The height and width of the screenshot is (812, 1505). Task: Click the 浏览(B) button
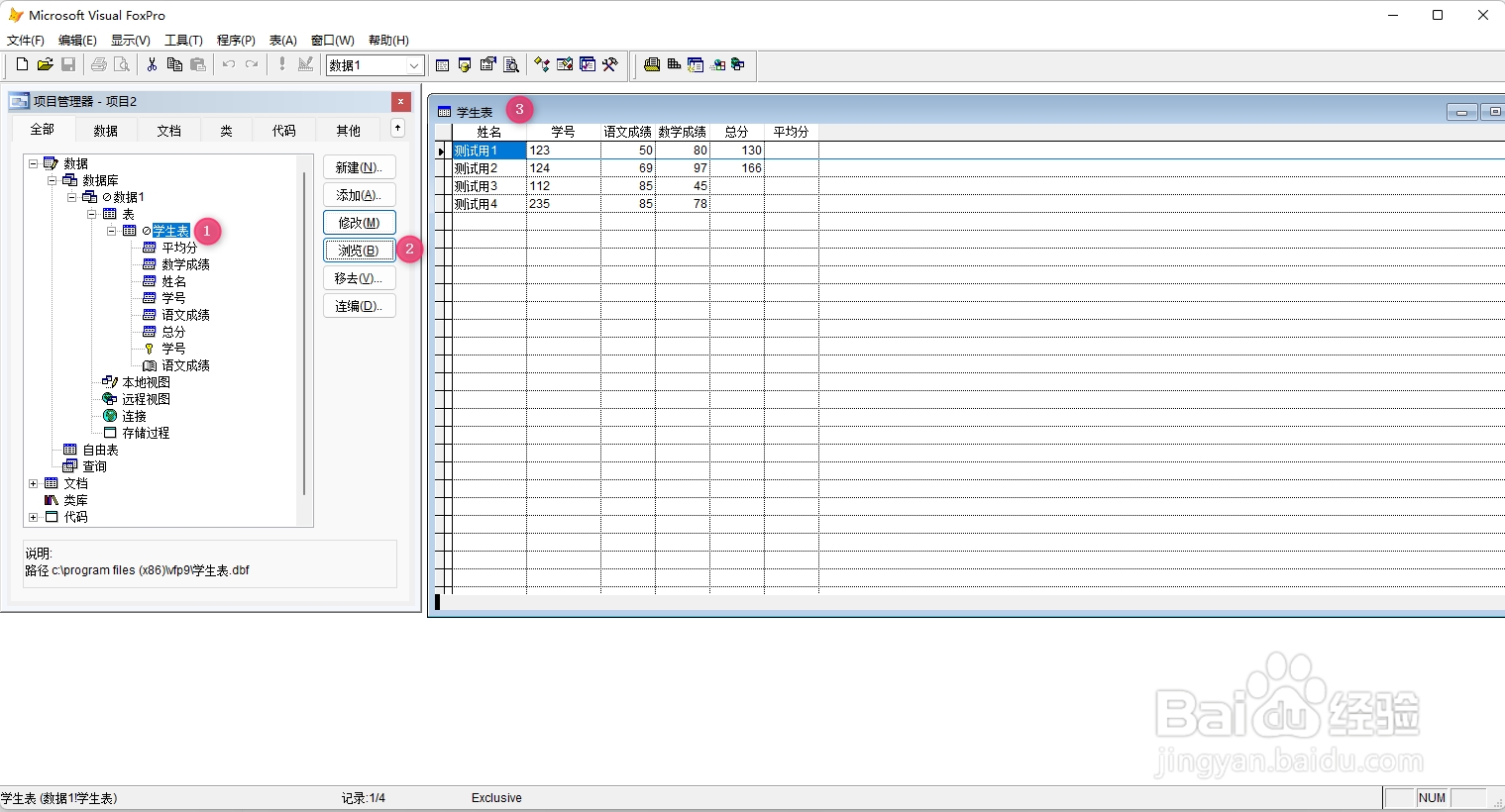360,251
